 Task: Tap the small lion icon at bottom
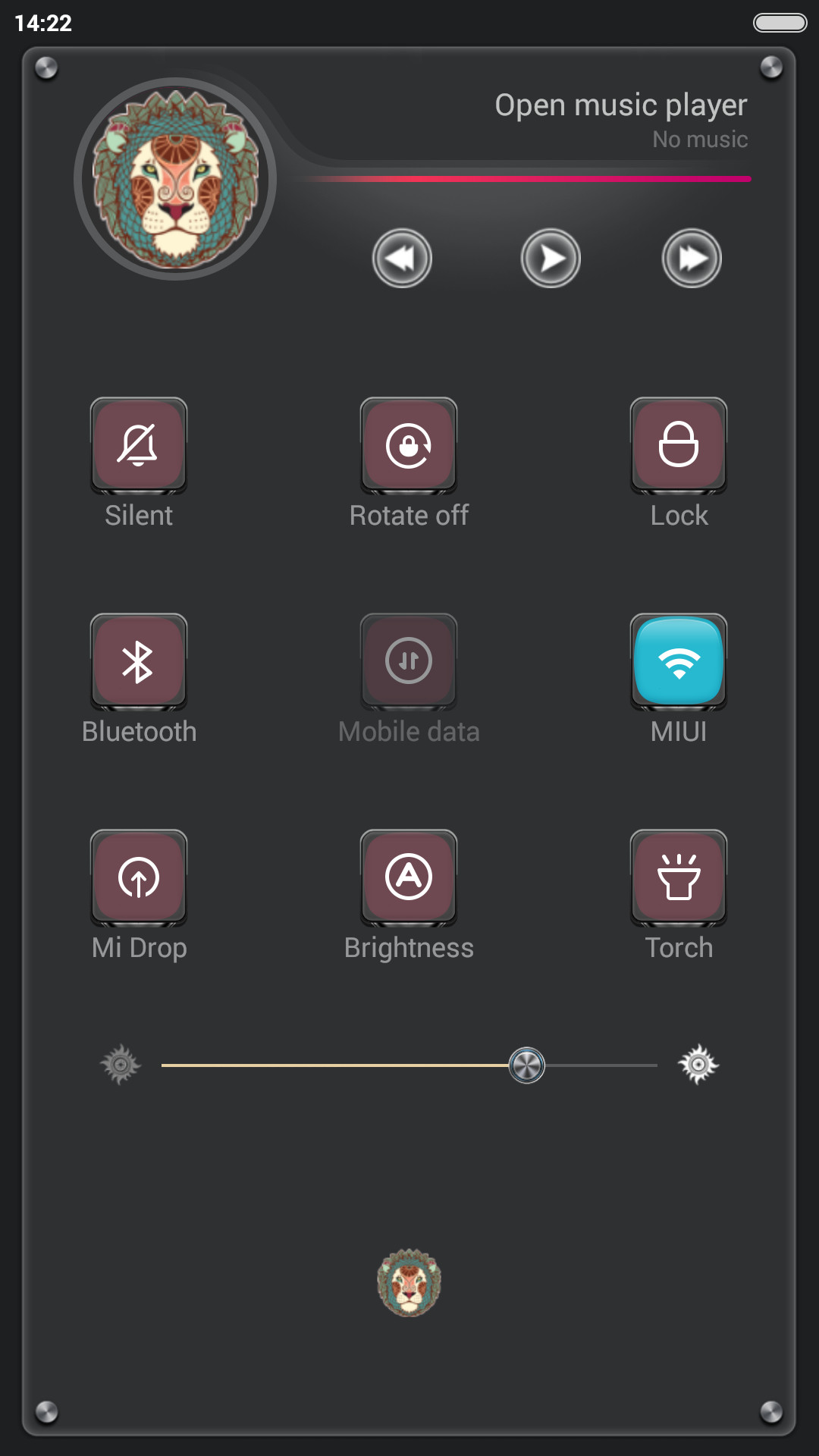tap(409, 1282)
